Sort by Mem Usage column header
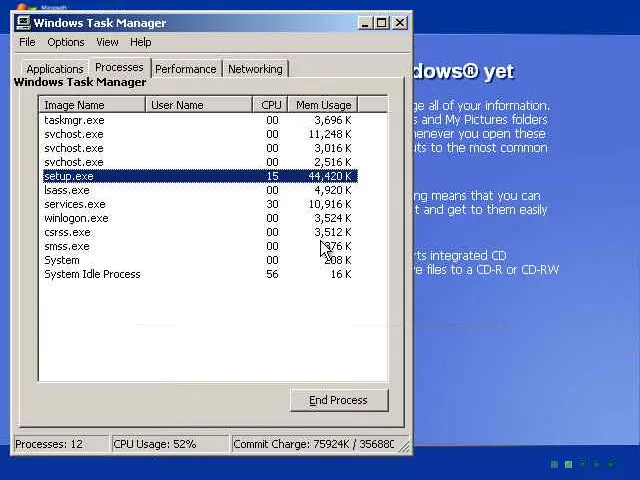The image size is (640, 480). pos(323,105)
